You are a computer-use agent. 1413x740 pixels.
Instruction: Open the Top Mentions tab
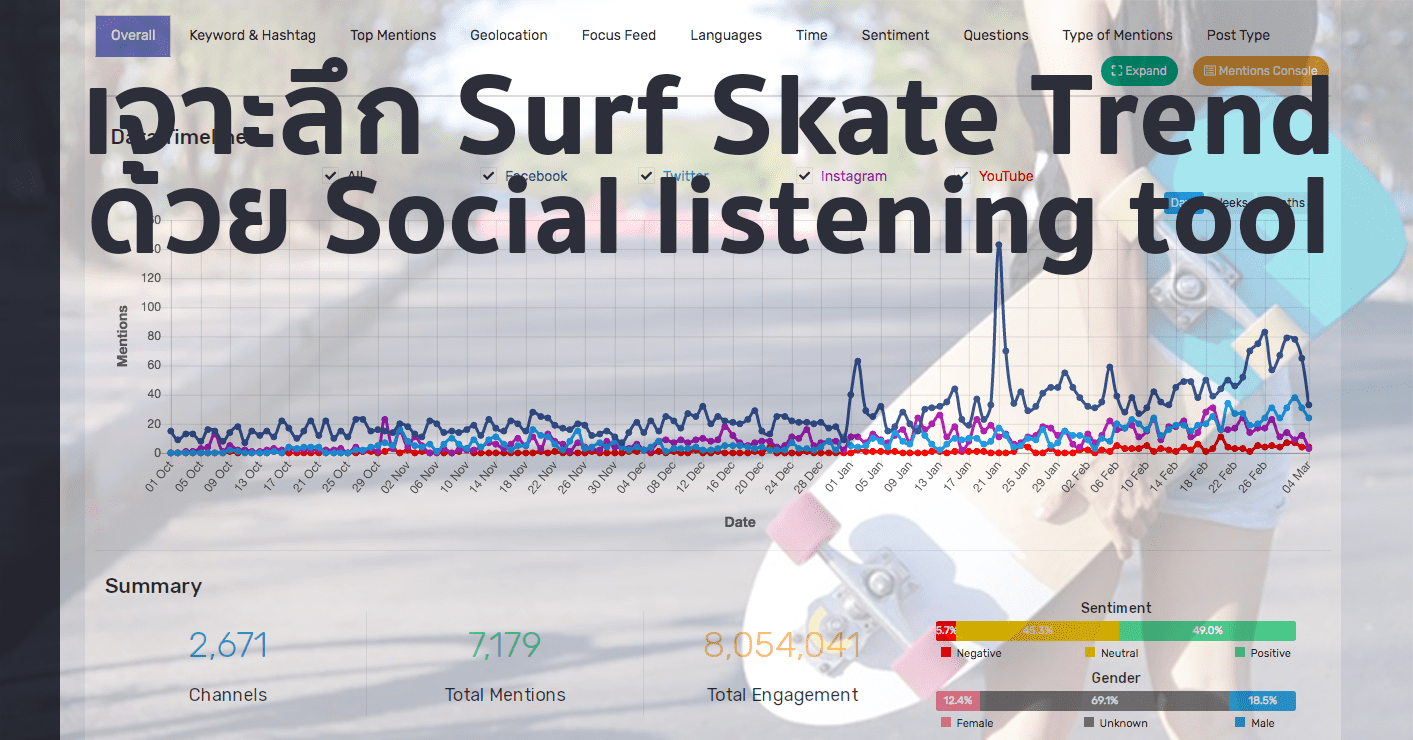[x=393, y=36]
